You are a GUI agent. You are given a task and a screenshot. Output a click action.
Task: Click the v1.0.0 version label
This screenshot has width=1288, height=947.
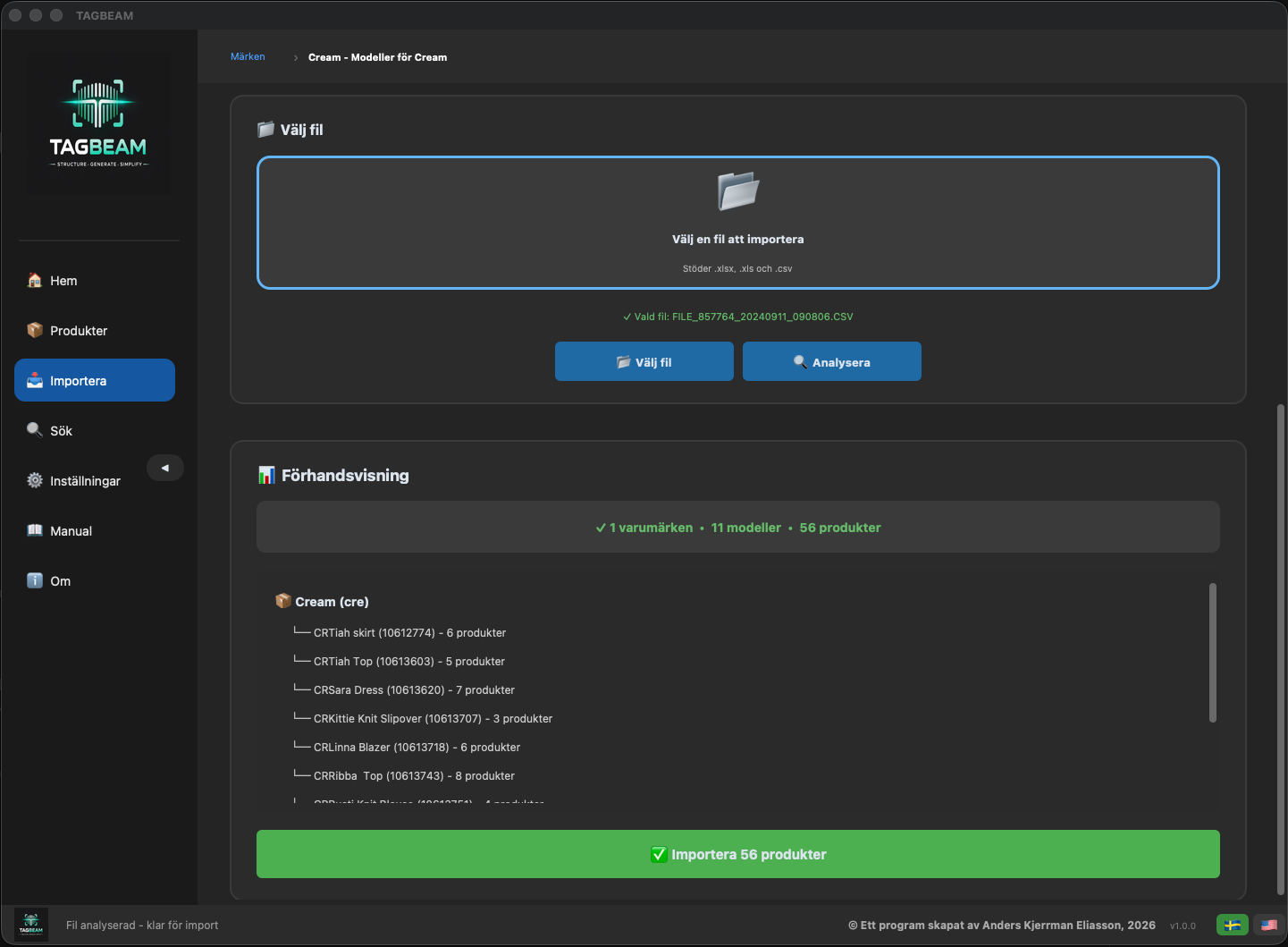click(1183, 926)
